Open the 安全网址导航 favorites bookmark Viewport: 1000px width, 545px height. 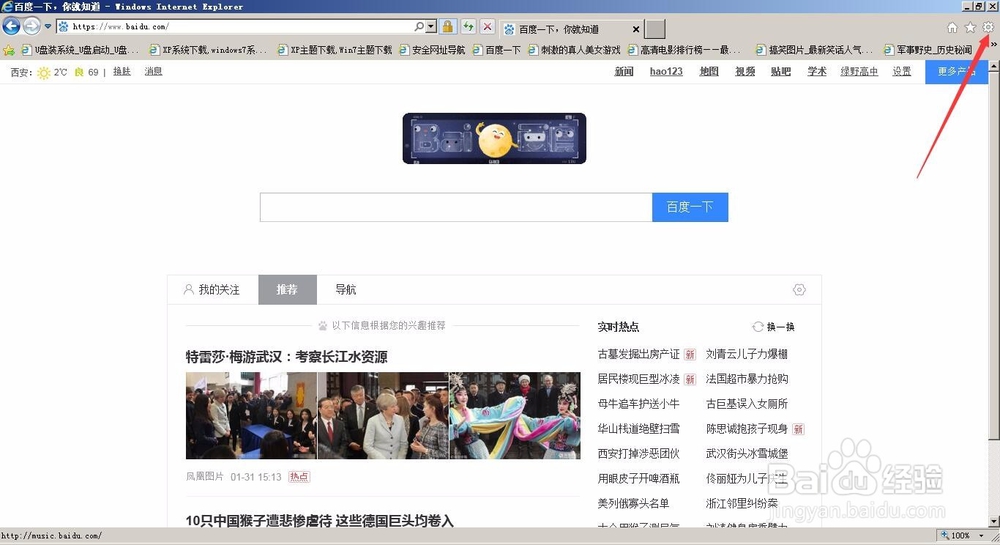click(432, 50)
